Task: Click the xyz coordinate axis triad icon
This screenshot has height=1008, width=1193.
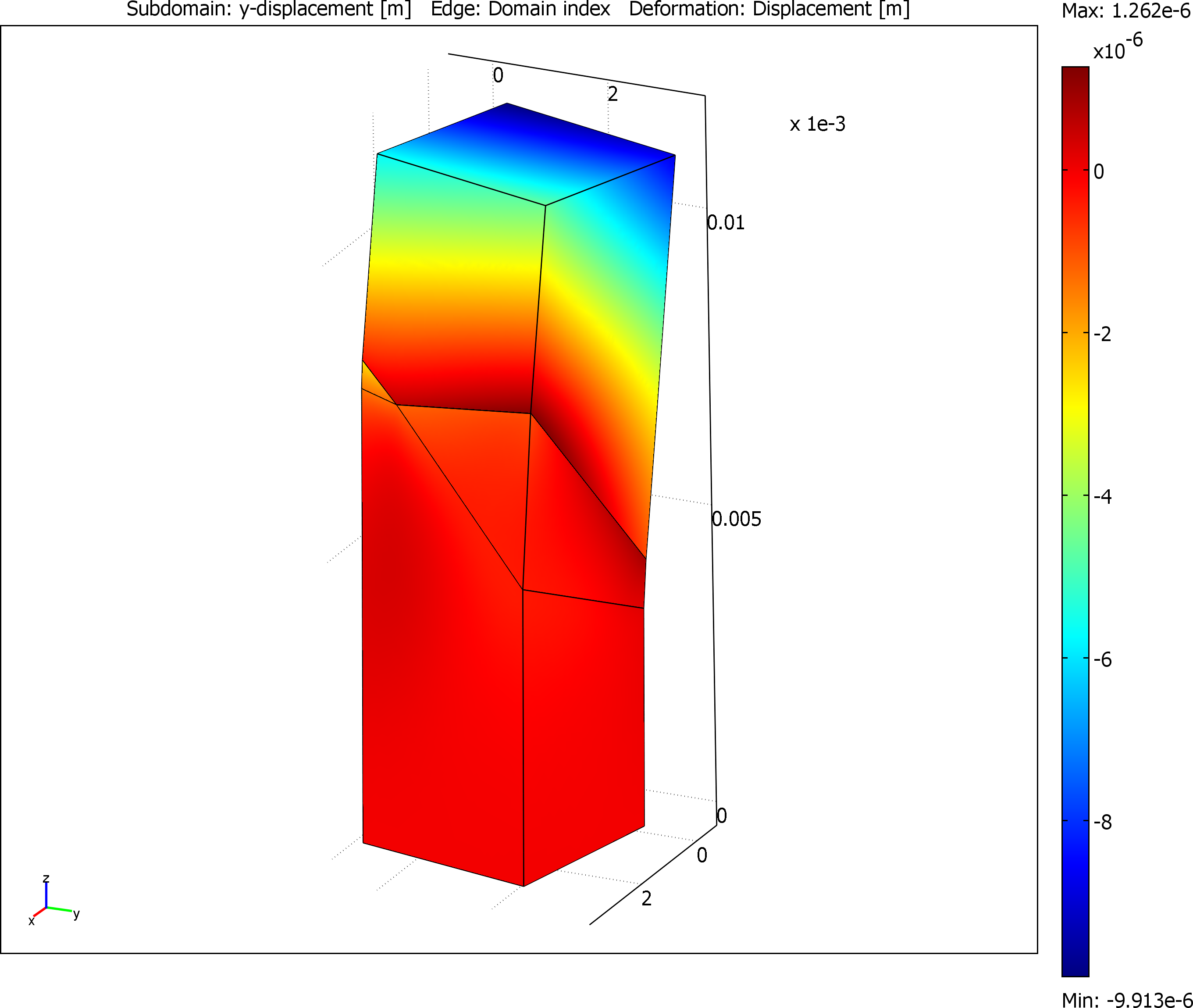Action: [53, 900]
